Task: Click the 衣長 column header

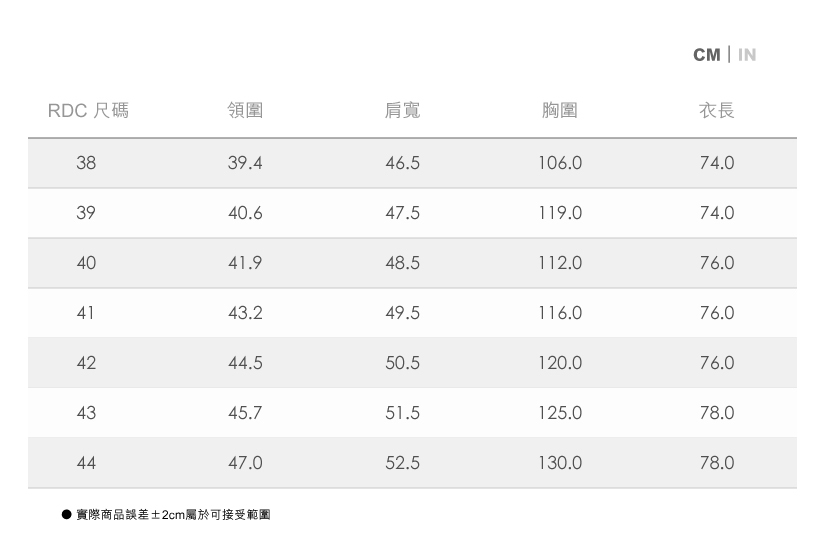Action: [716, 110]
